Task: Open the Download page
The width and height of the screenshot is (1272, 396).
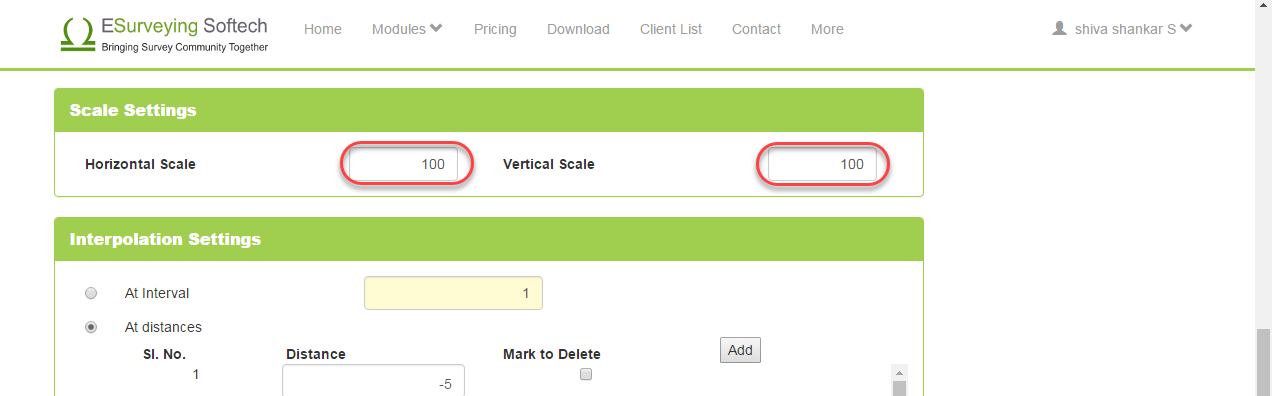Action: point(578,29)
